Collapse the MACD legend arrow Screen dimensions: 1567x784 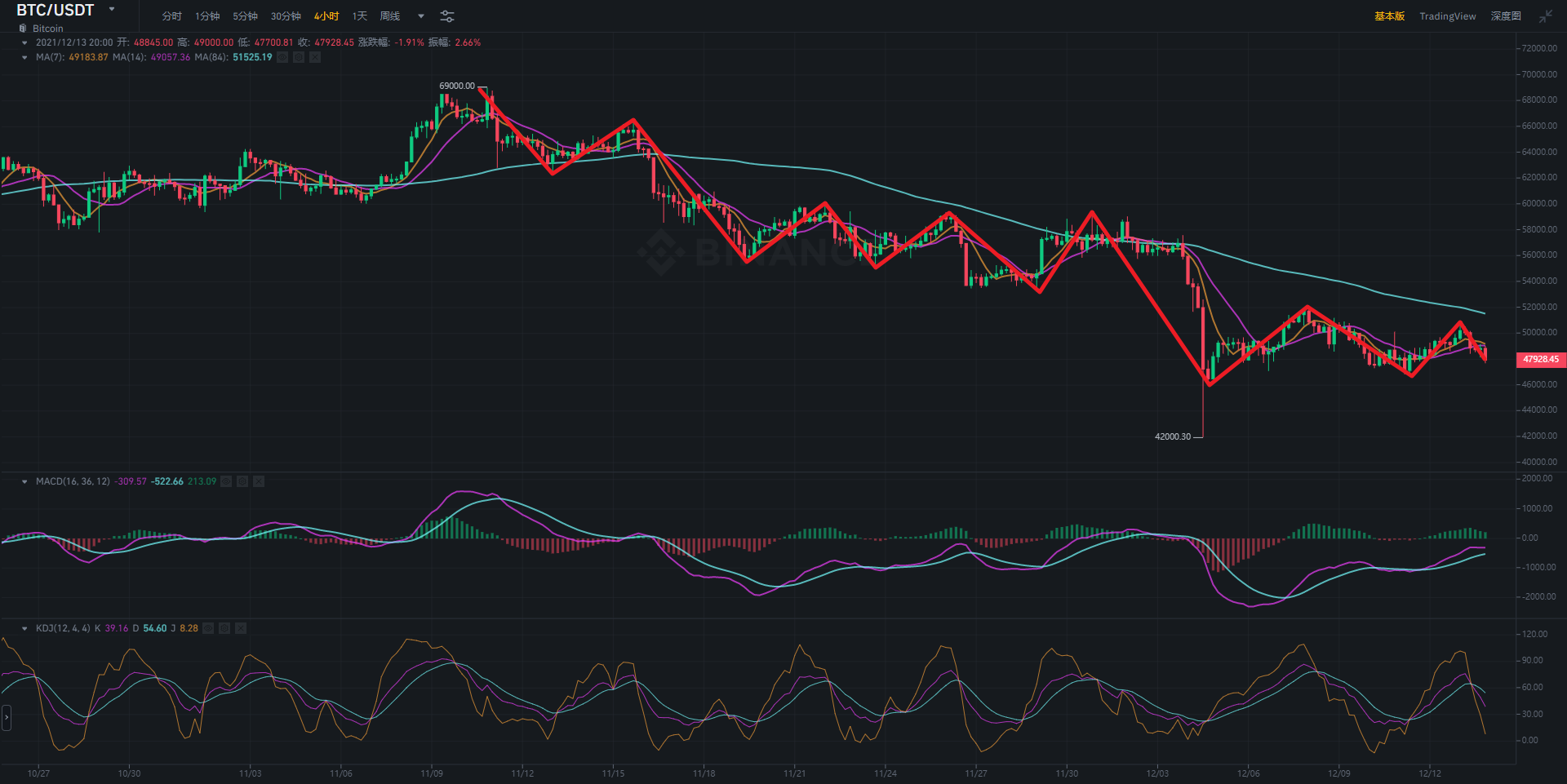coord(24,481)
